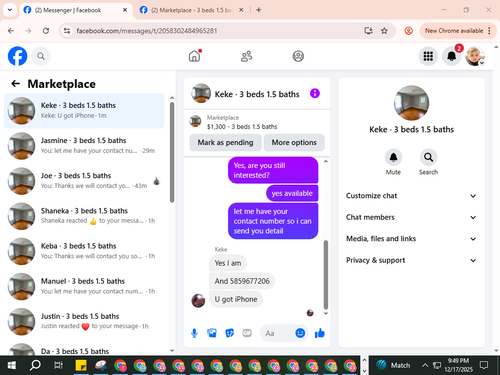Open the account profile picture menu
Image resolution: width=500 pixels, height=375 pixels.
pyautogui.click(x=475, y=56)
